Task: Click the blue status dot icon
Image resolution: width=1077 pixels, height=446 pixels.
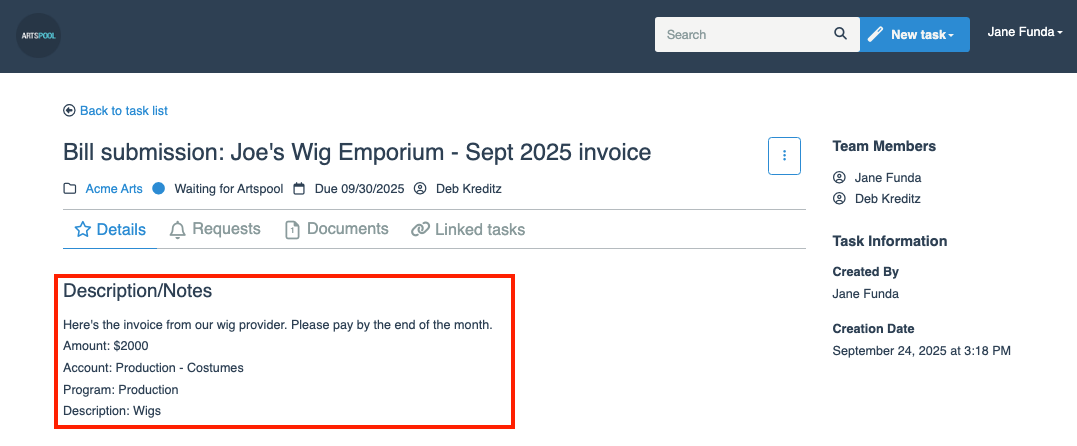Action: click(158, 188)
